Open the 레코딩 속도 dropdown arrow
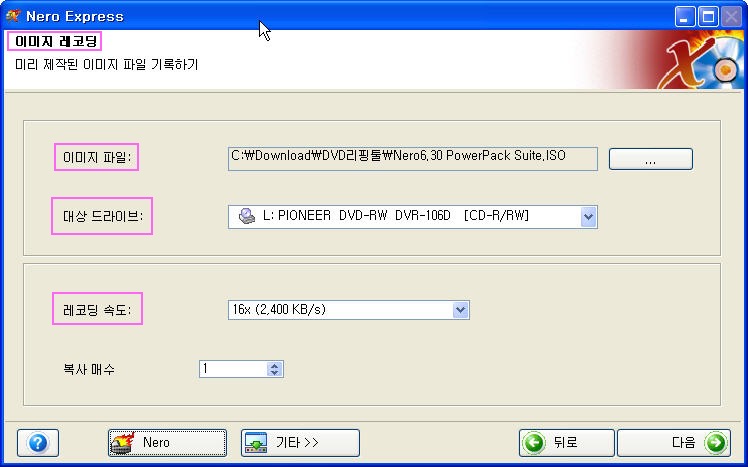 (x=460, y=310)
